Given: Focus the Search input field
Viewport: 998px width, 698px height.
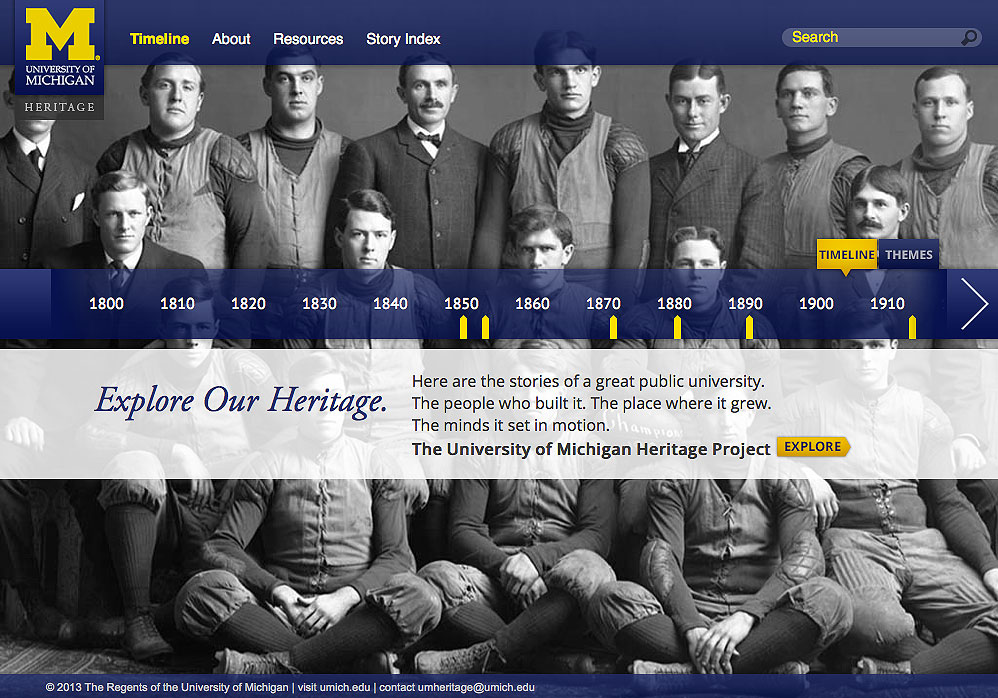Looking at the screenshot, I should pyautogui.click(x=882, y=38).
